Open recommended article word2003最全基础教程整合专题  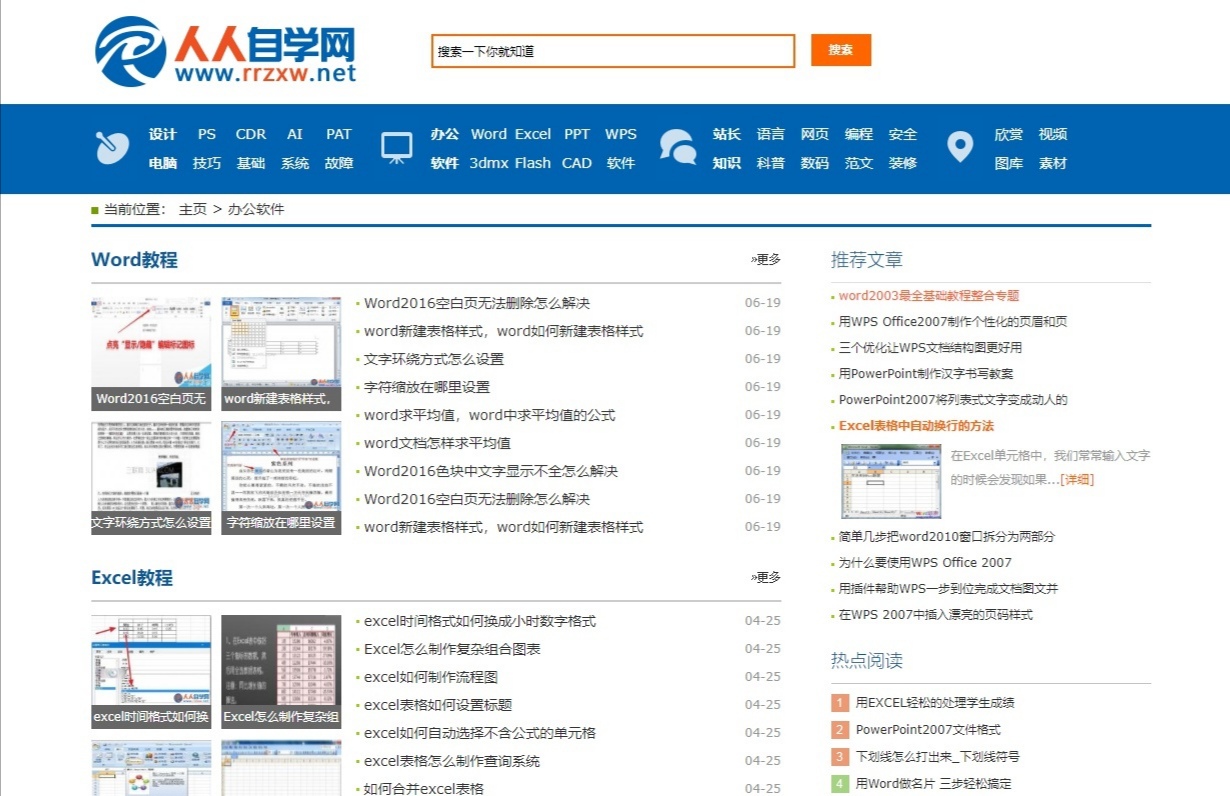929,295
